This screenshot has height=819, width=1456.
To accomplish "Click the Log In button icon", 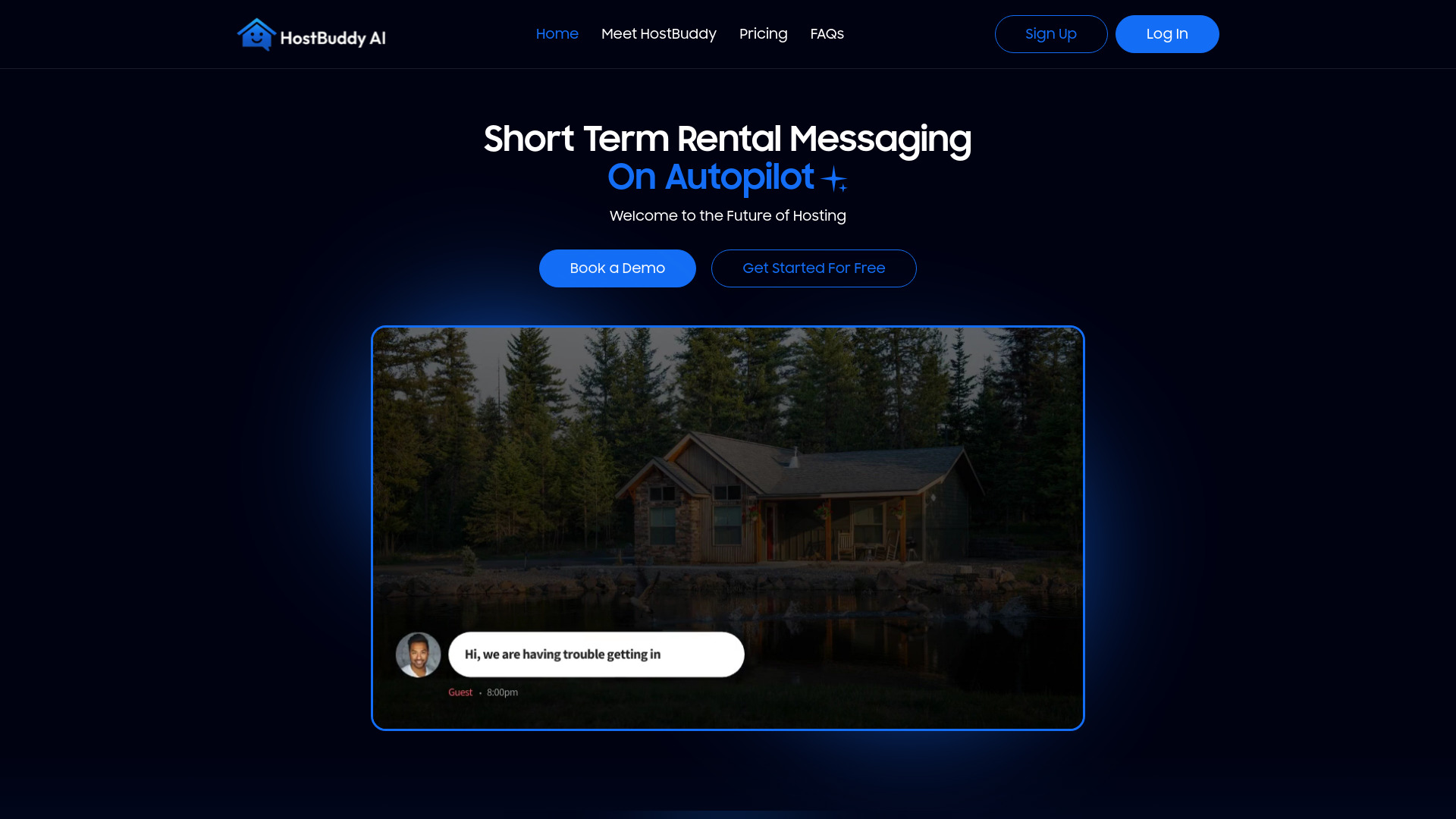I will [x=1167, y=34].
